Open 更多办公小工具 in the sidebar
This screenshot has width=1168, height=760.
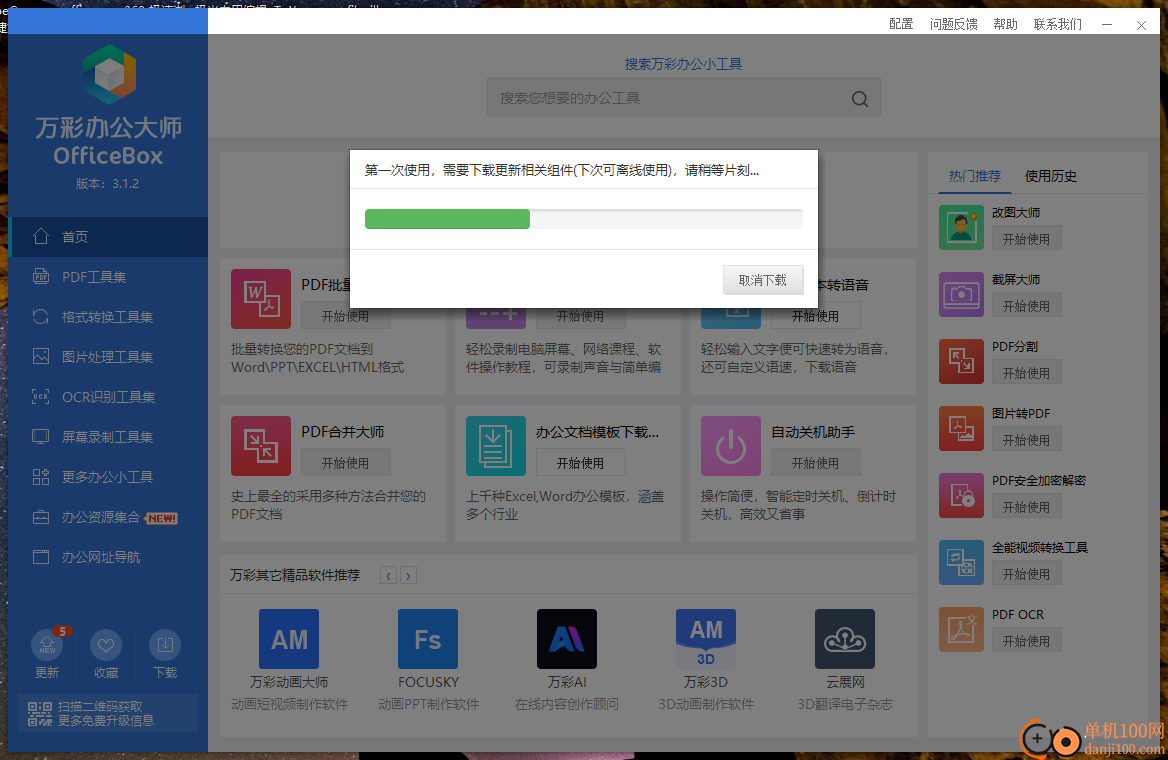coord(109,477)
